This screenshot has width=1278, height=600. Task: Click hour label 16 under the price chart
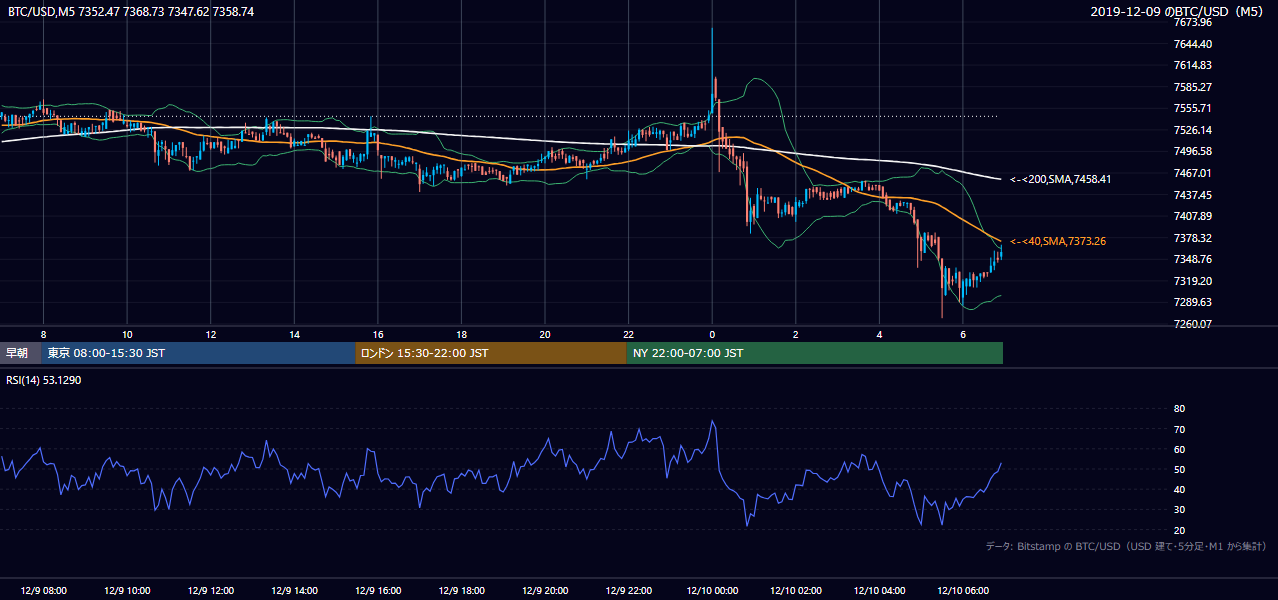click(377, 334)
